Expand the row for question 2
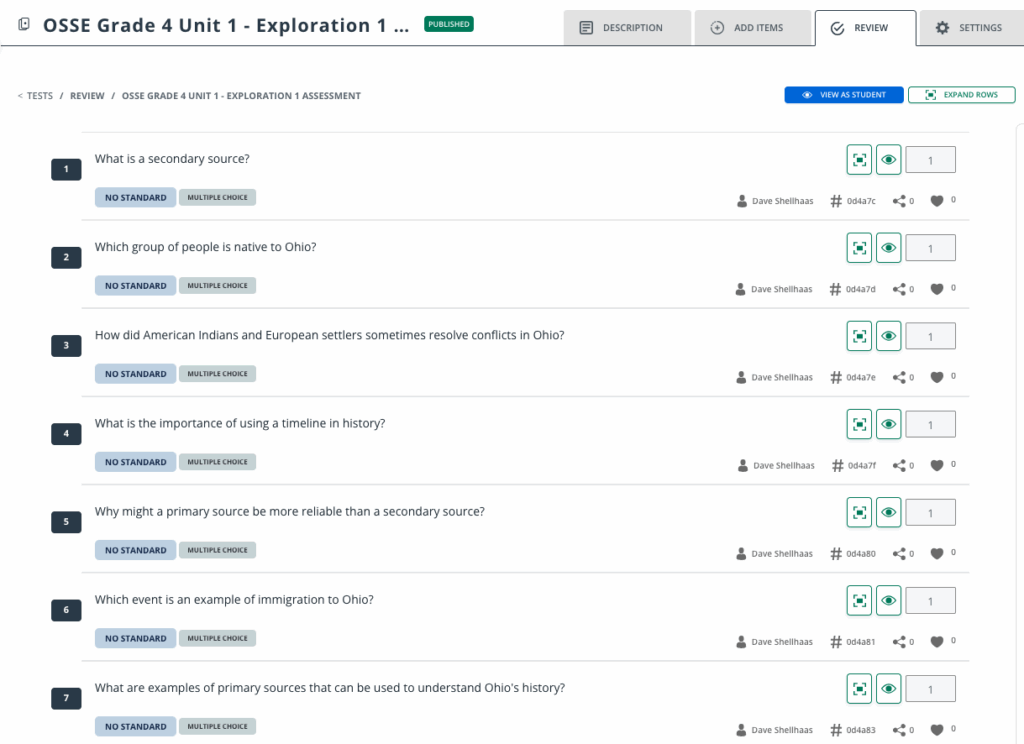Viewport: 1024px width, 744px height. (859, 248)
